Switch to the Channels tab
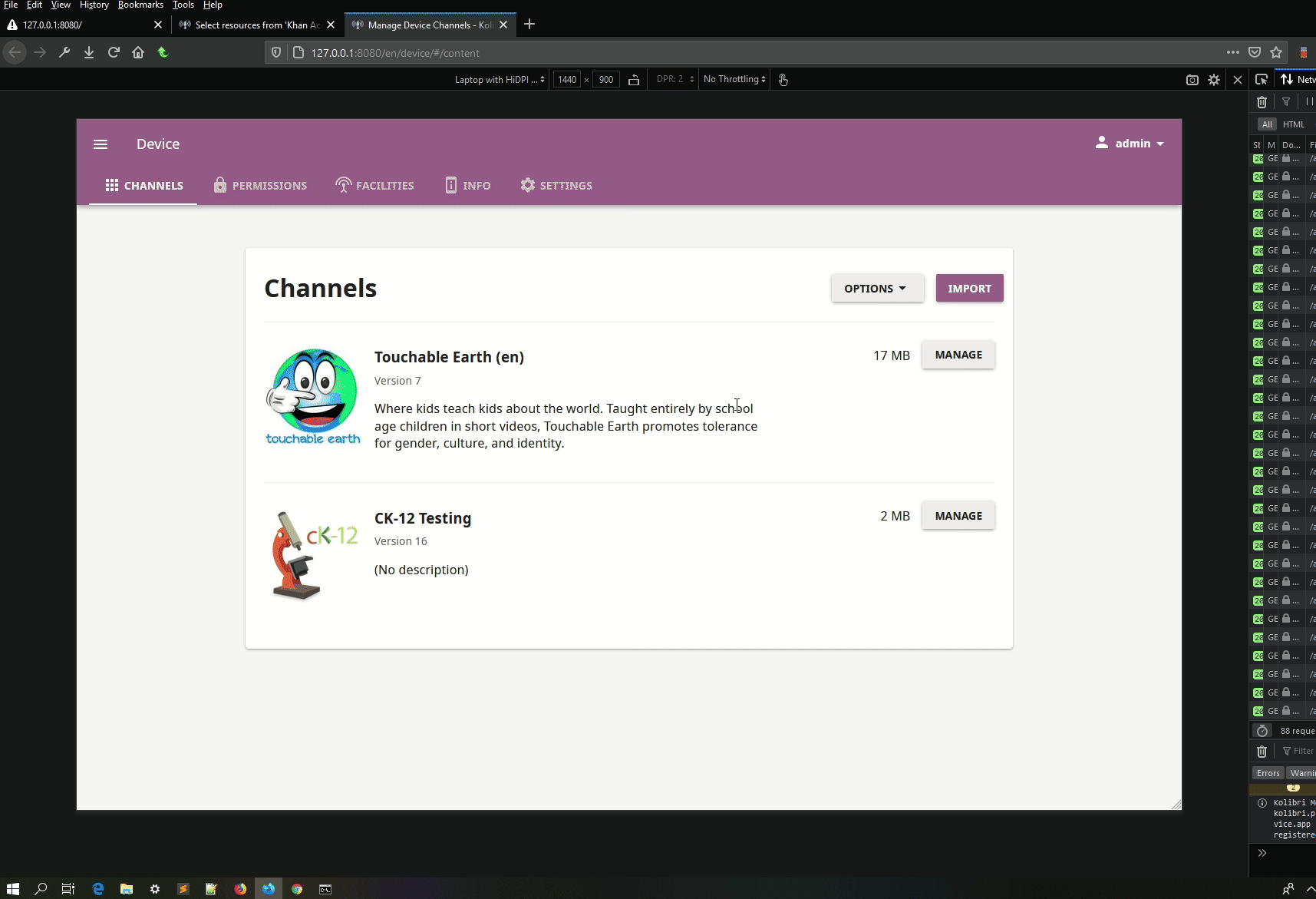This screenshot has height=899, width=1316. pos(143,186)
